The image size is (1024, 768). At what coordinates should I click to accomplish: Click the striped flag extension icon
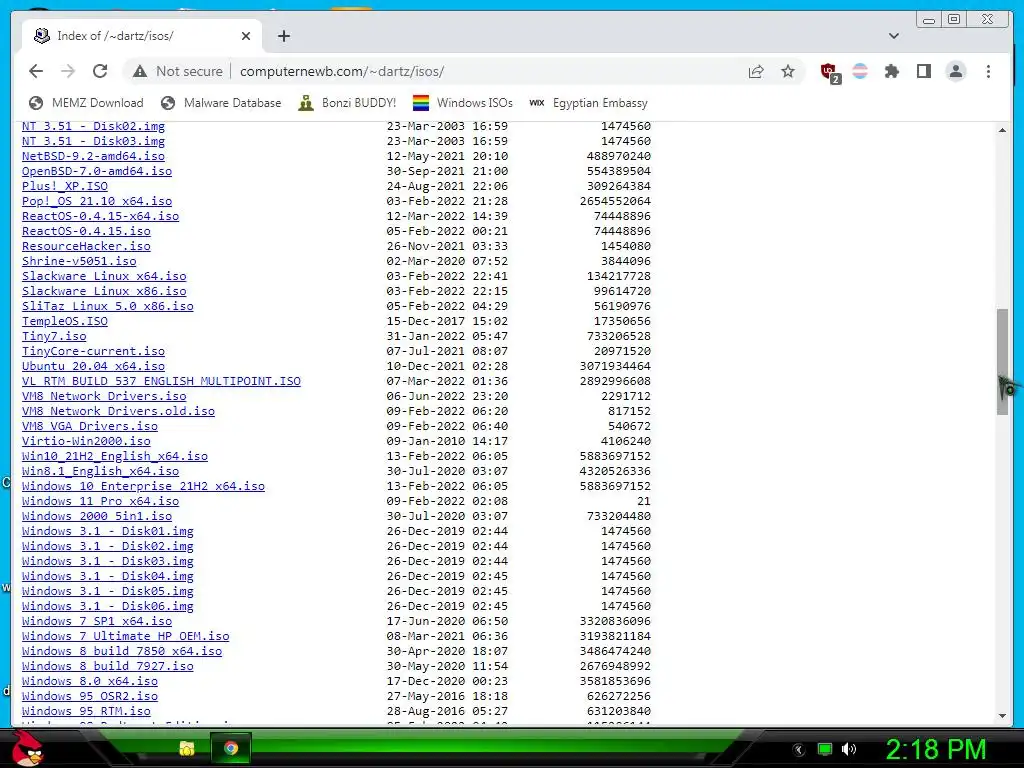point(860,71)
